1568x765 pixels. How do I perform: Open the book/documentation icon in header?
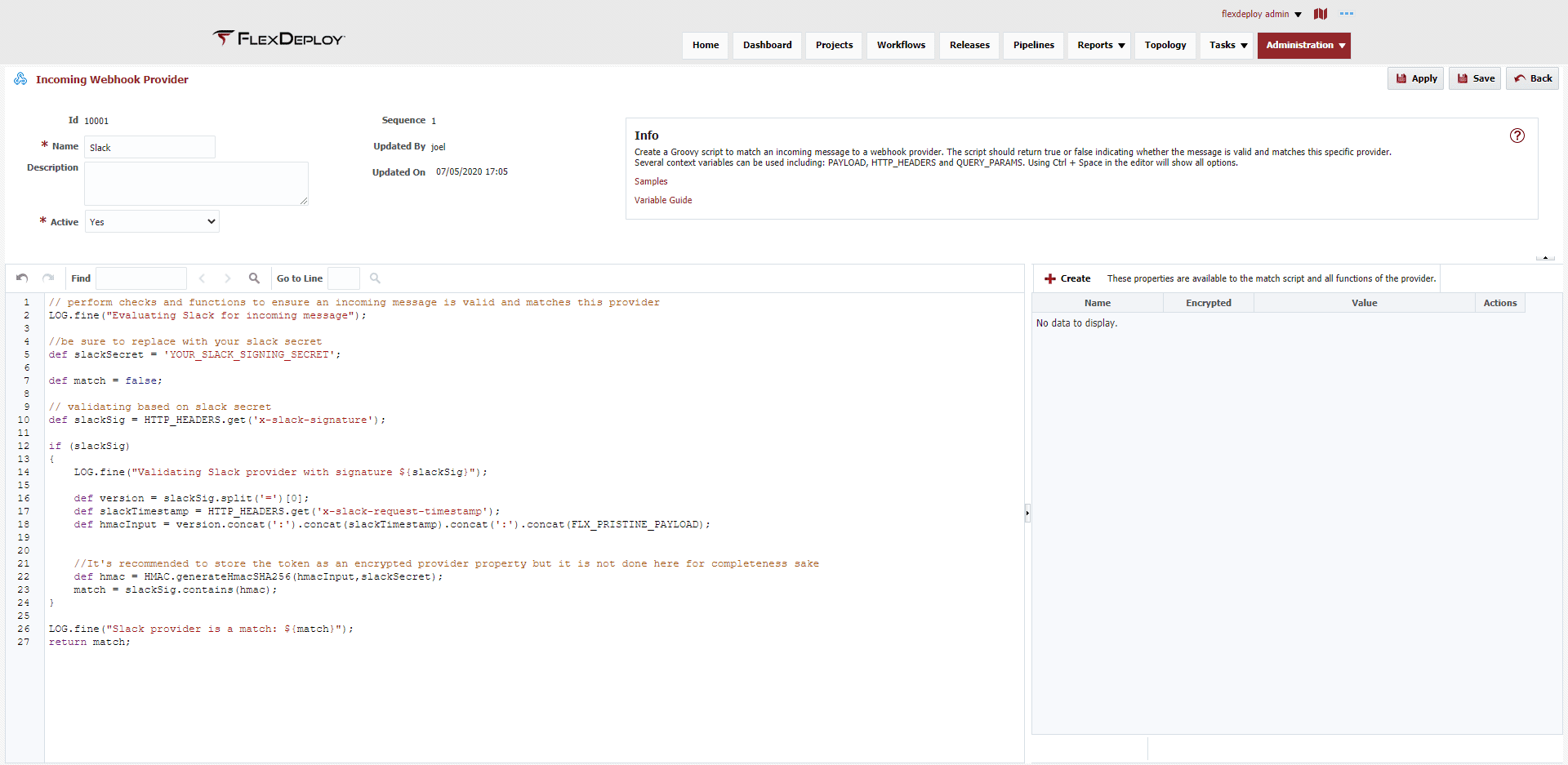1321,14
